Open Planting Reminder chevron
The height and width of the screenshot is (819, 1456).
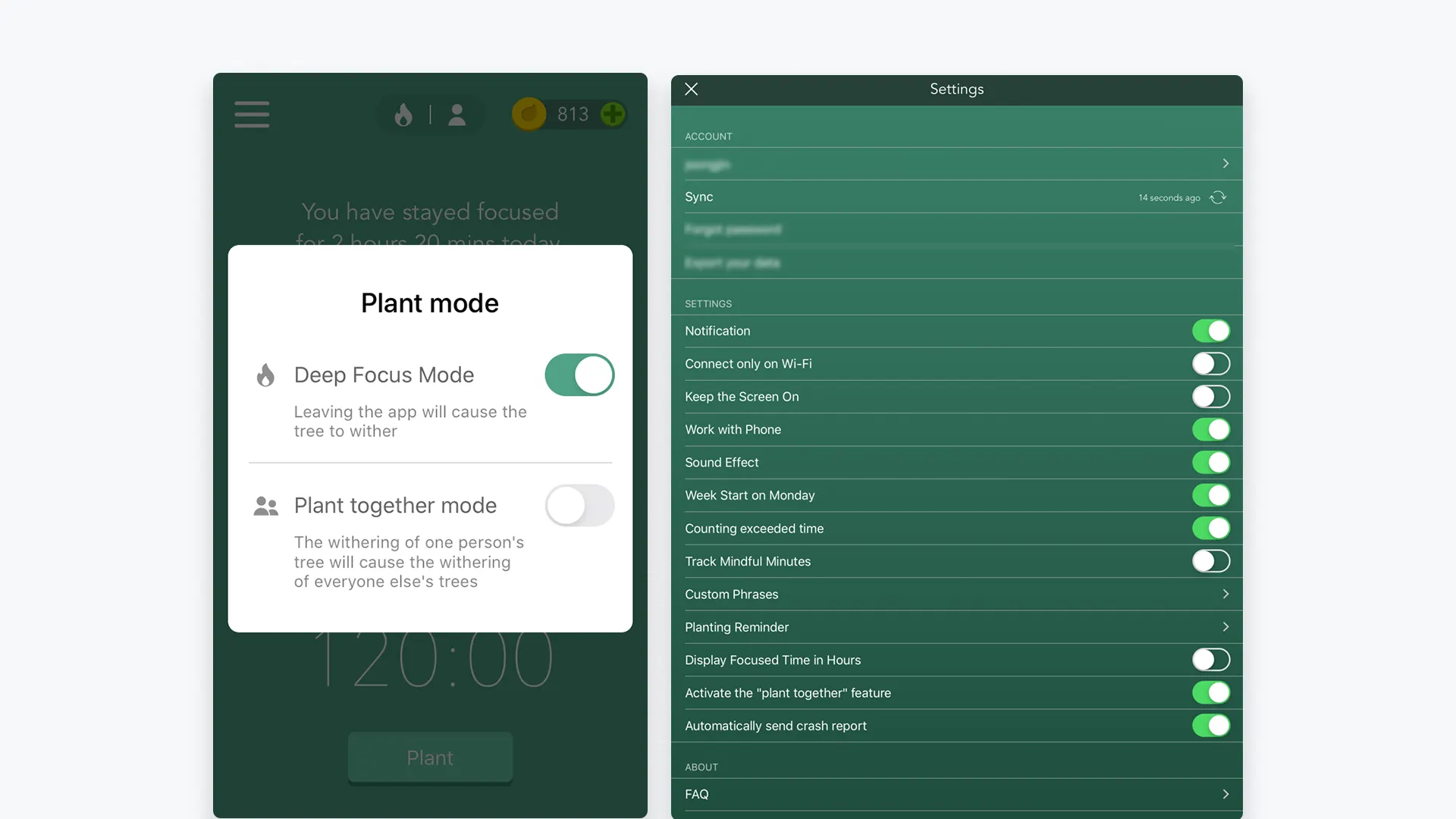coord(1225,627)
